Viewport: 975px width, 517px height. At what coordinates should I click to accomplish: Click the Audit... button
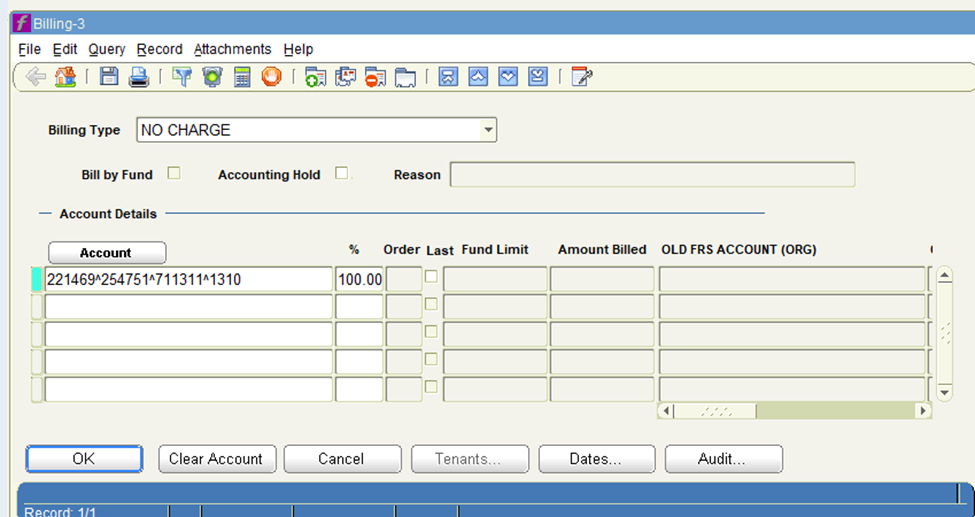click(x=723, y=459)
